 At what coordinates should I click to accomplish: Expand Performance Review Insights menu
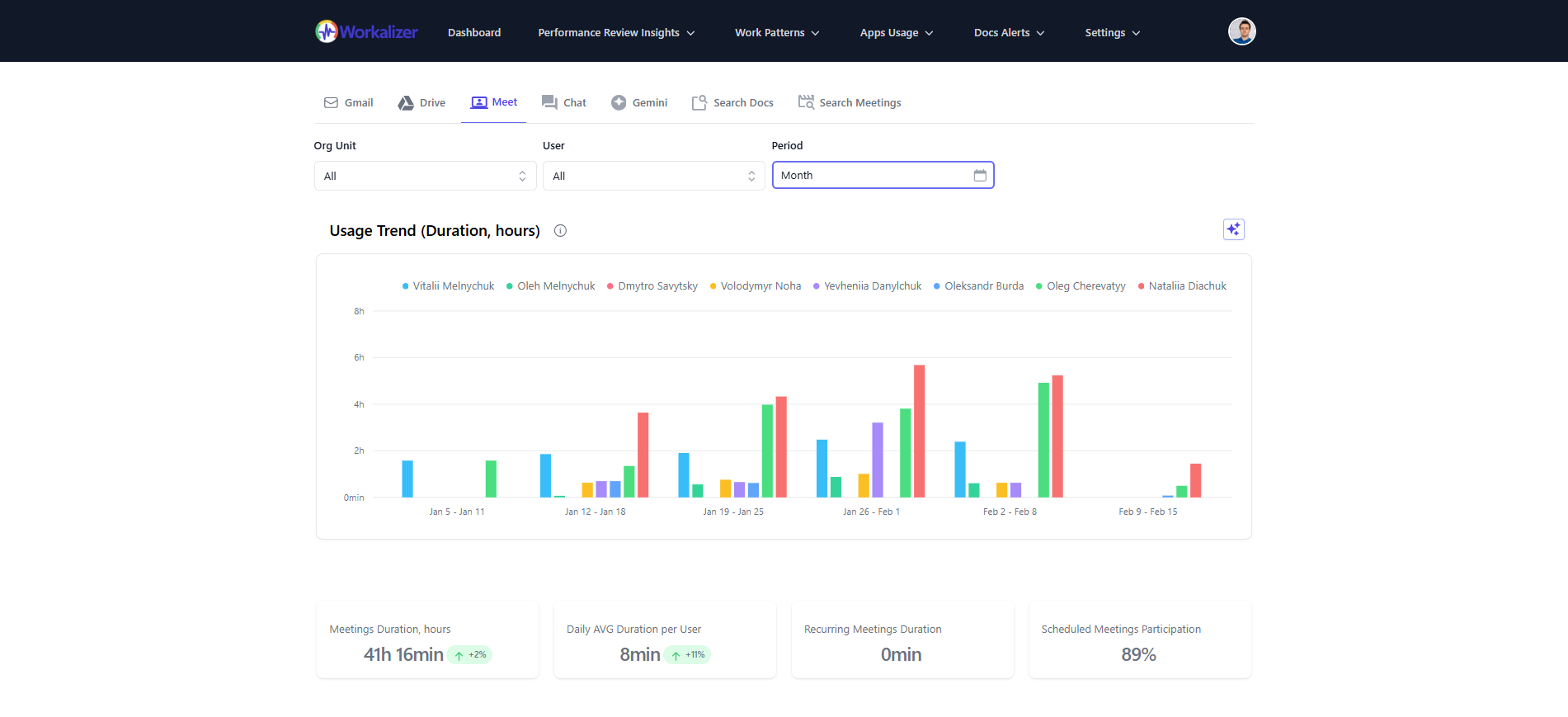pos(616,33)
